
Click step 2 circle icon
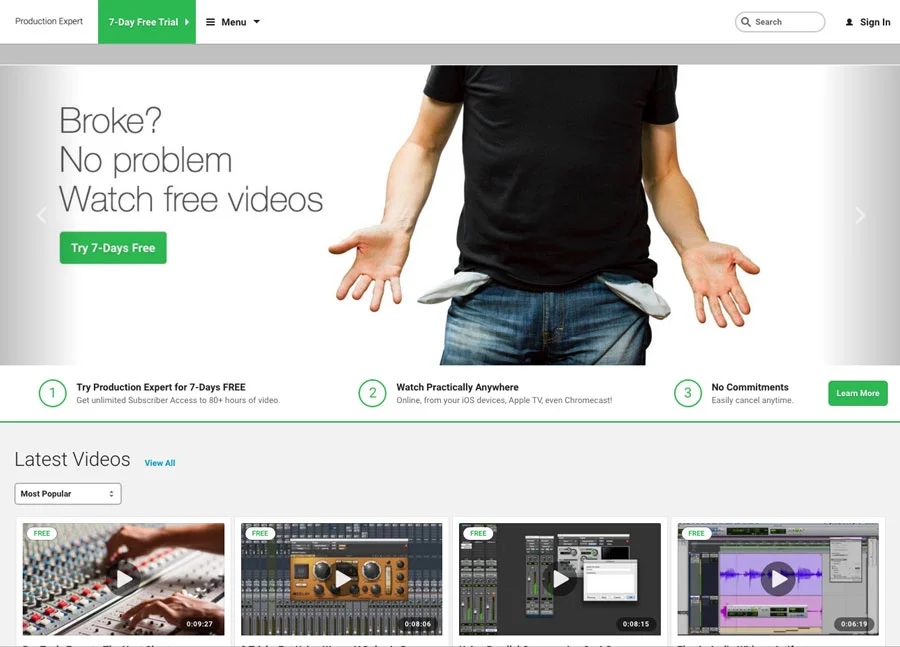(x=373, y=393)
